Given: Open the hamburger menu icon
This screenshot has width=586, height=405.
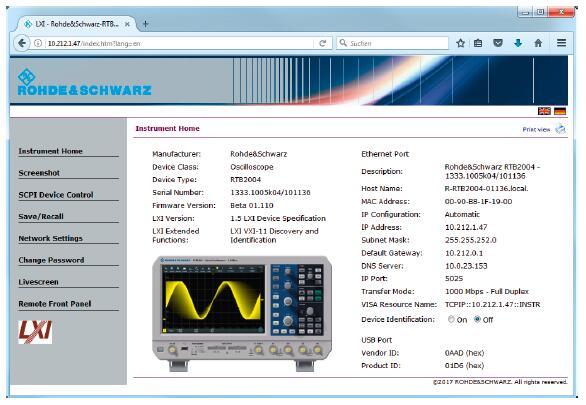Looking at the screenshot, I should click(x=561, y=43).
